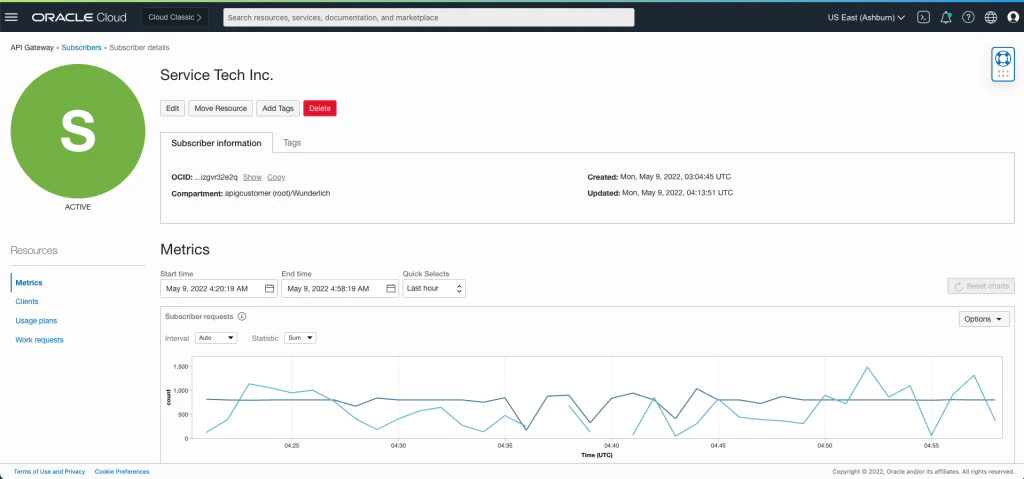1024x479 pixels.
Task: Expand the chart Options menu
Action: click(984, 319)
